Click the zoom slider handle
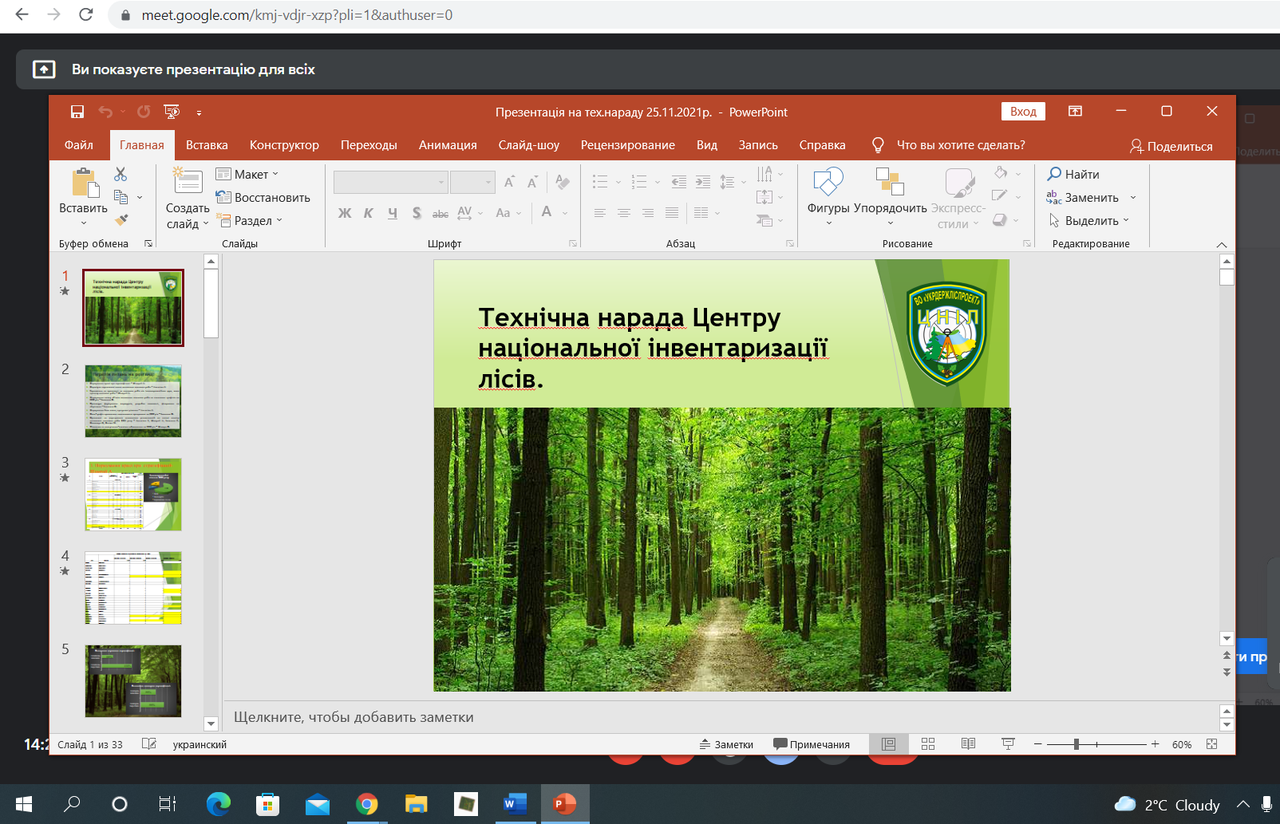This screenshot has height=824, width=1280. pyautogui.click(x=1076, y=744)
